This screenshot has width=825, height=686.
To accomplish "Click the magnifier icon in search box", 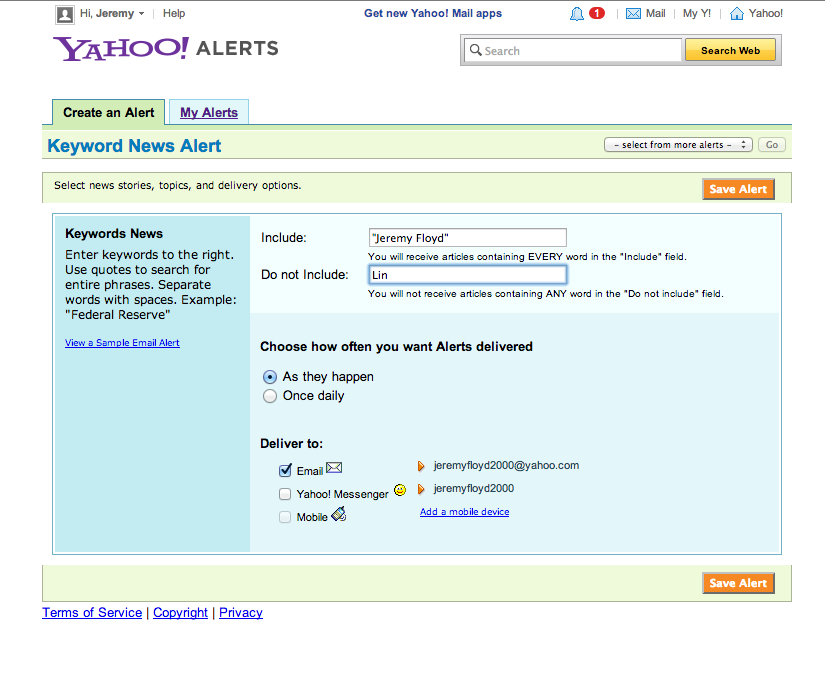I will click(476, 50).
